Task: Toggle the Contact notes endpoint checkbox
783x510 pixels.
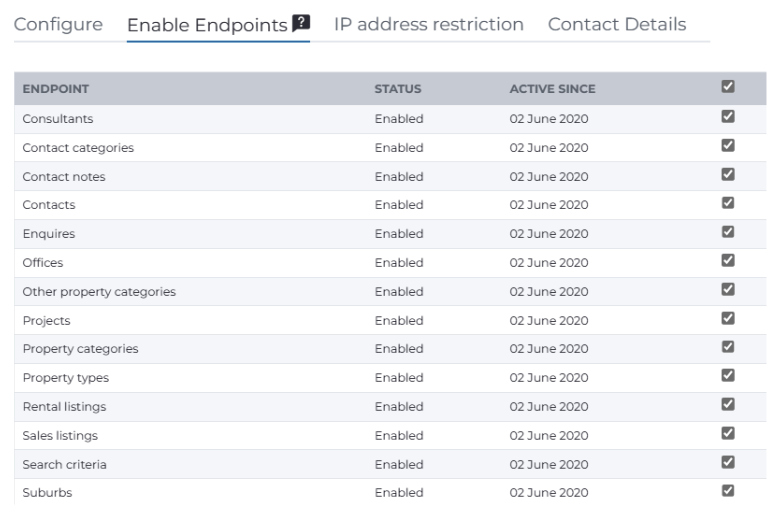Action: tap(728, 175)
